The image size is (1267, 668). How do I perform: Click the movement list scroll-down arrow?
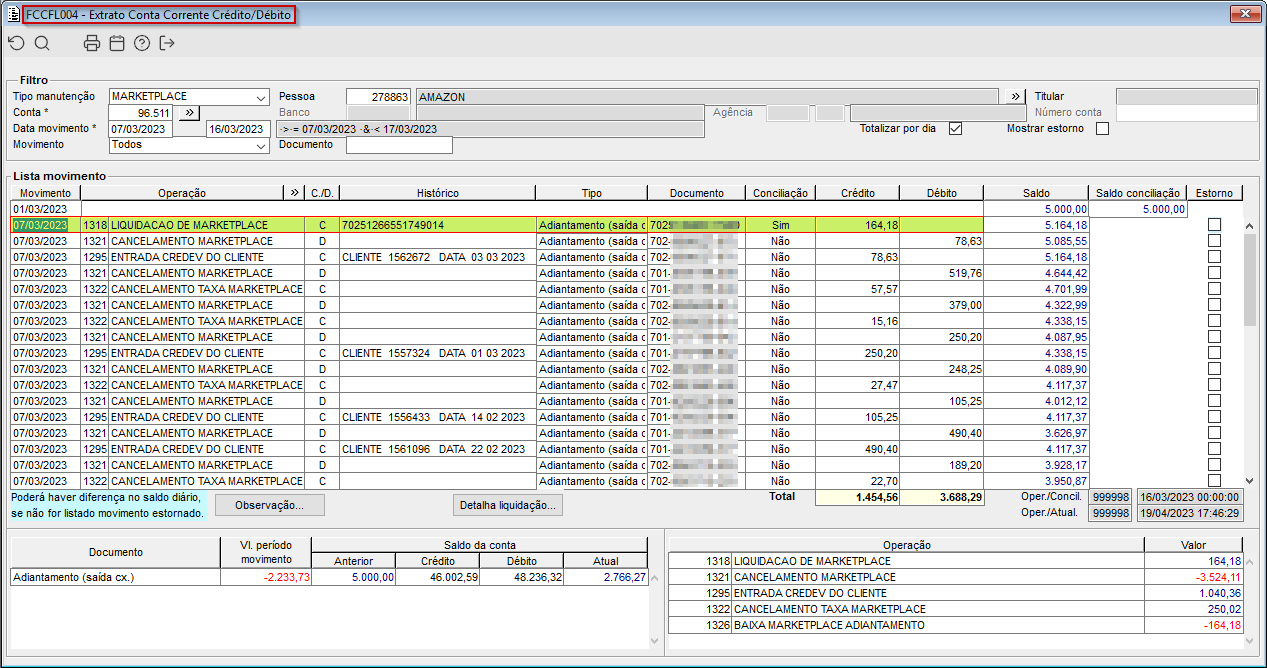(1249, 481)
